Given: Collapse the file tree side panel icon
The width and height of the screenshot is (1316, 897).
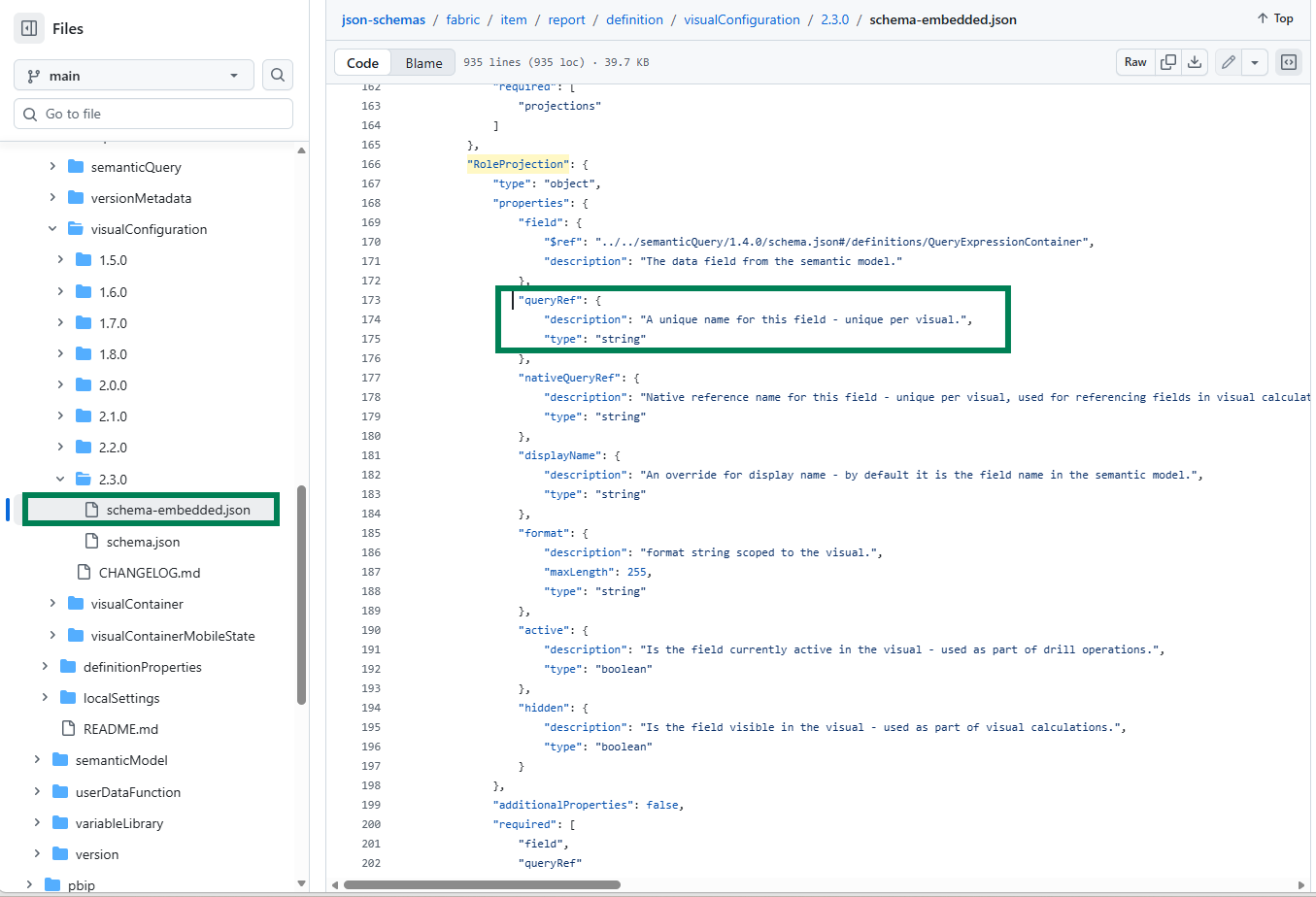Looking at the screenshot, I should click(29, 28).
